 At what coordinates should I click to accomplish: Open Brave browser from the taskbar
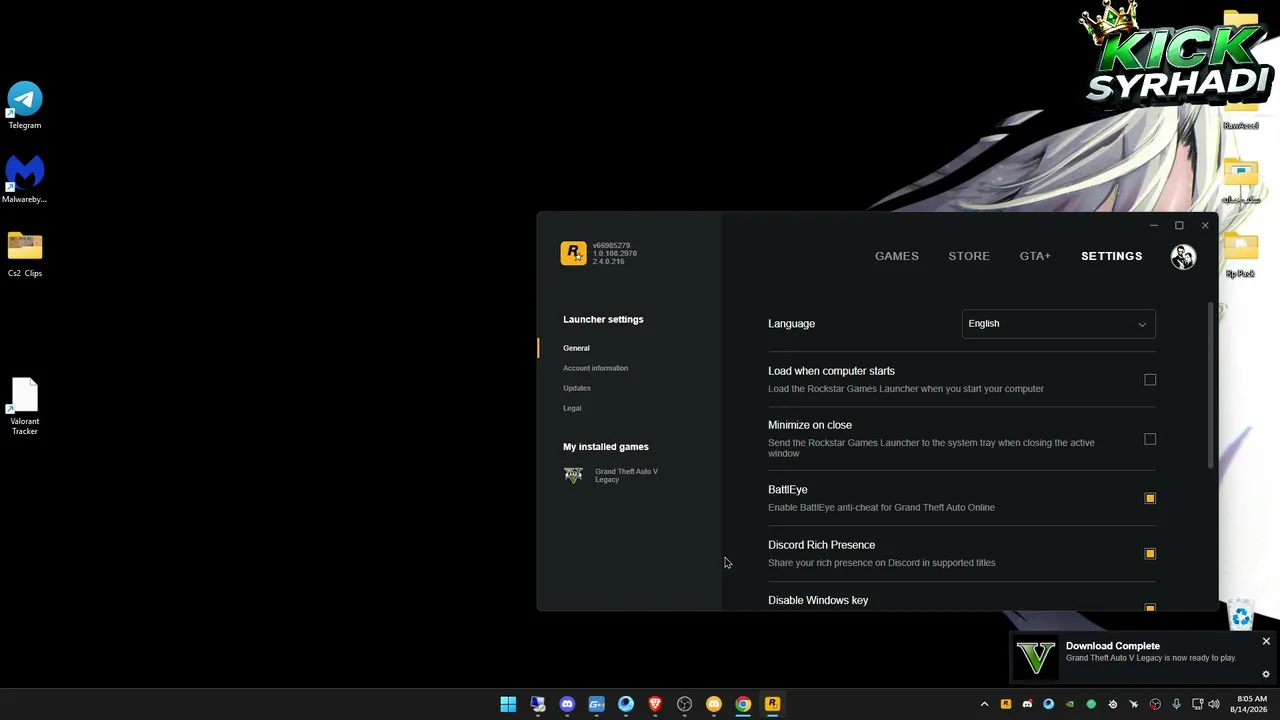655,704
